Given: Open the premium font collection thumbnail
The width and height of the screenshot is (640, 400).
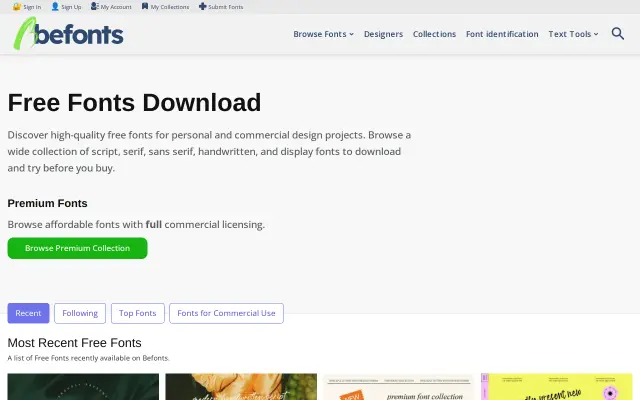Looking at the screenshot, I should (x=399, y=387).
